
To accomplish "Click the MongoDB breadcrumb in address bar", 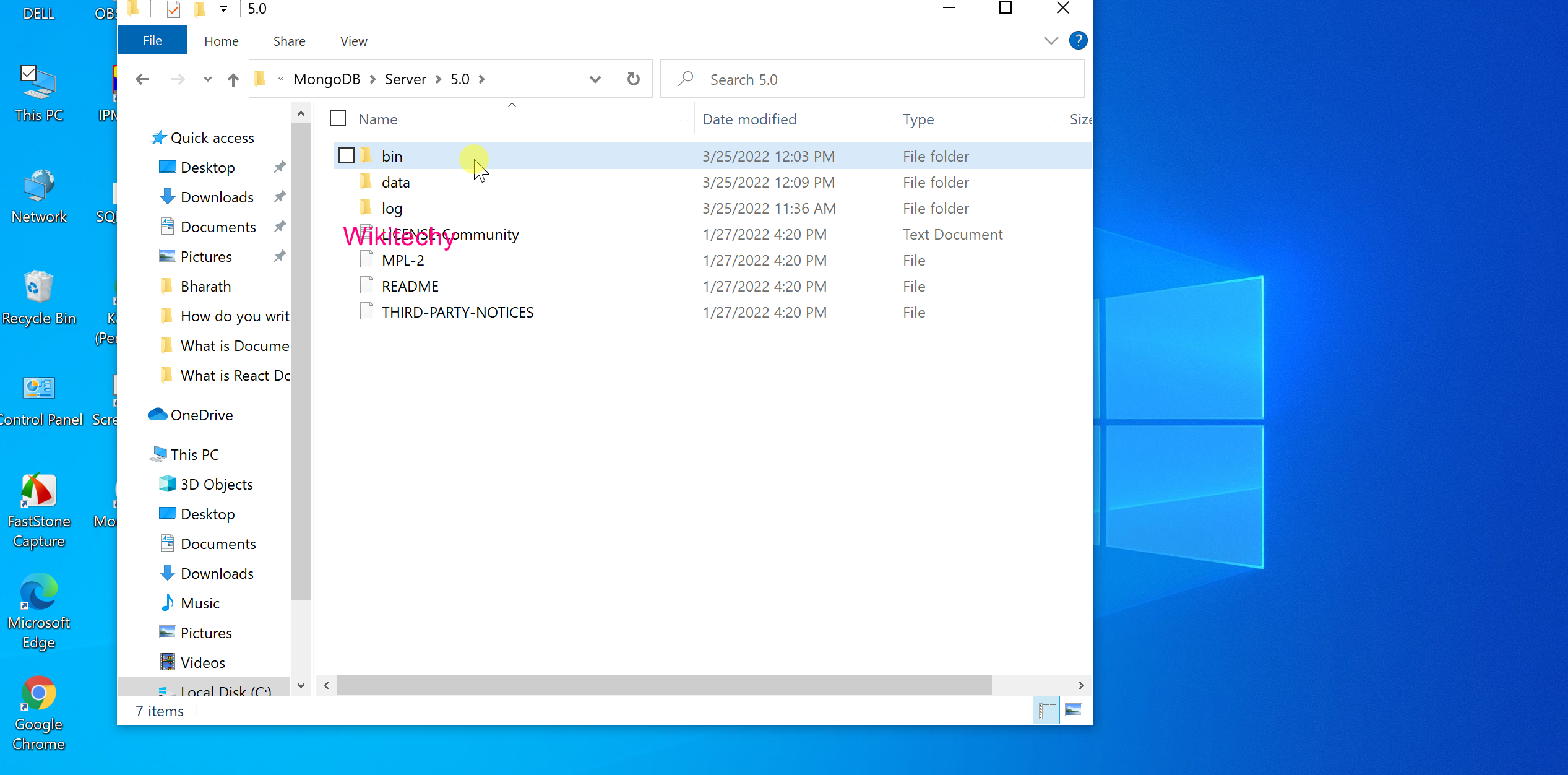I will coord(327,79).
